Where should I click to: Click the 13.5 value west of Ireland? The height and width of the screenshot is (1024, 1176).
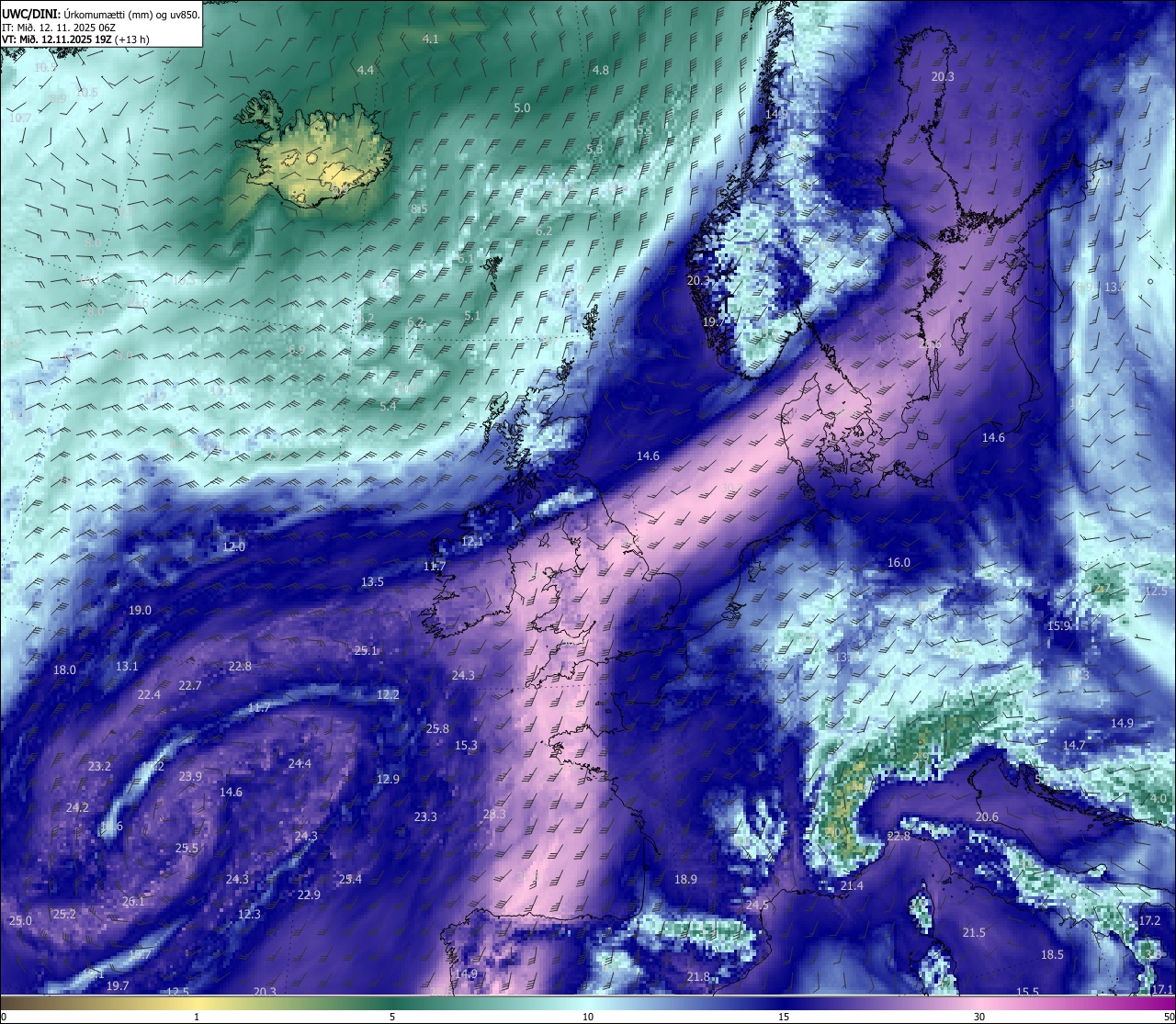372,581
